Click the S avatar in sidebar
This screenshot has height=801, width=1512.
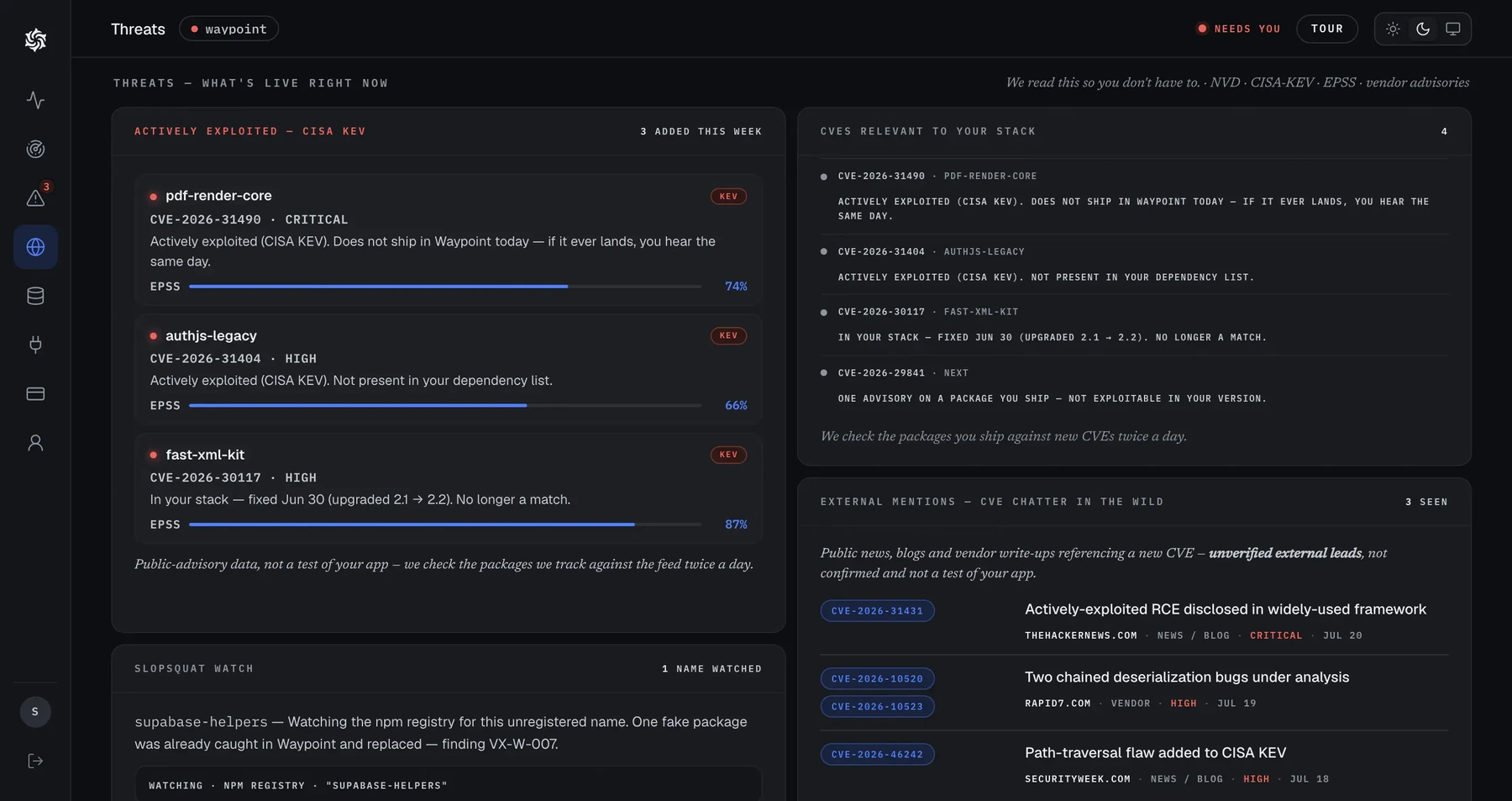tap(35, 712)
